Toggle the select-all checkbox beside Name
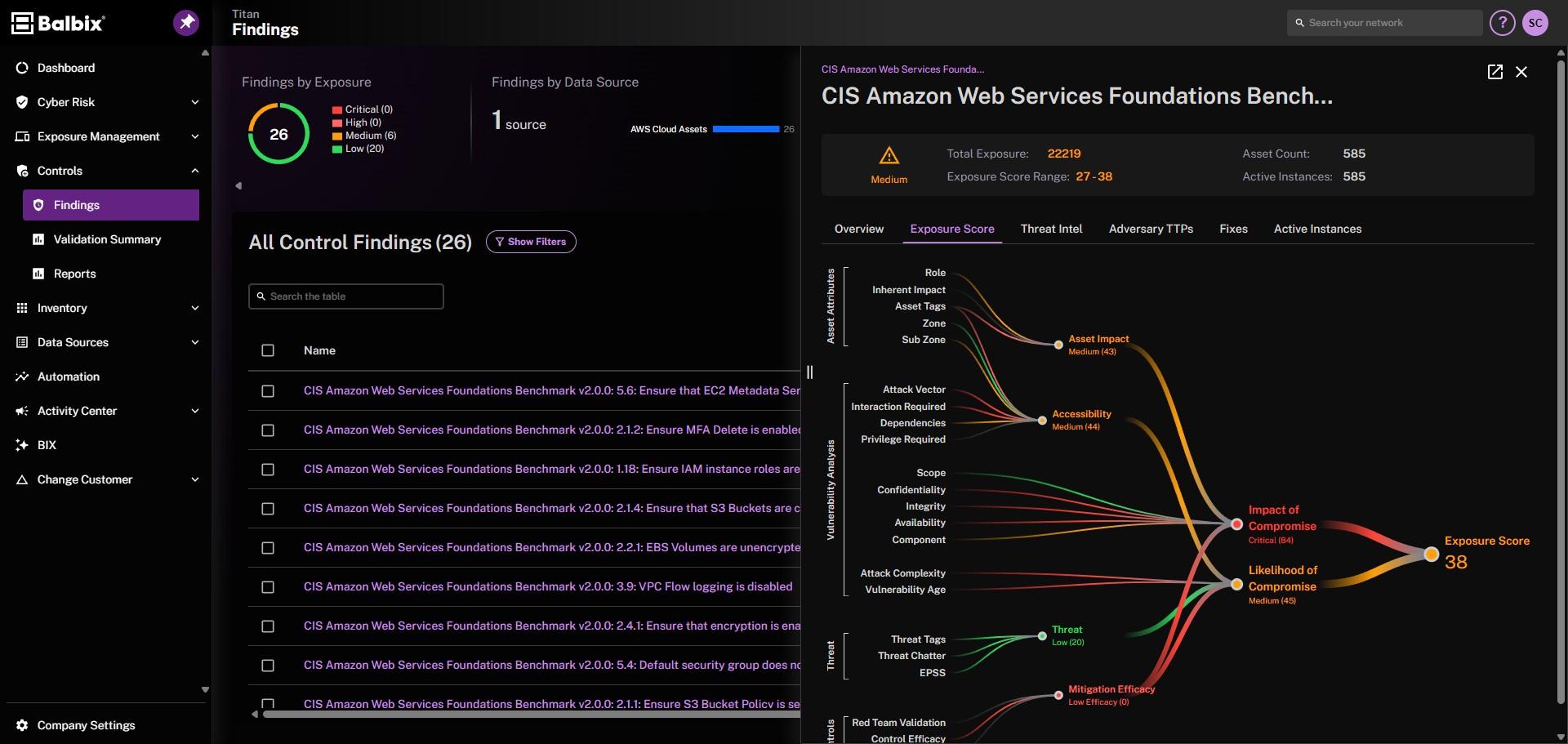The height and width of the screenshot is (744, 1568). [268, 350]
